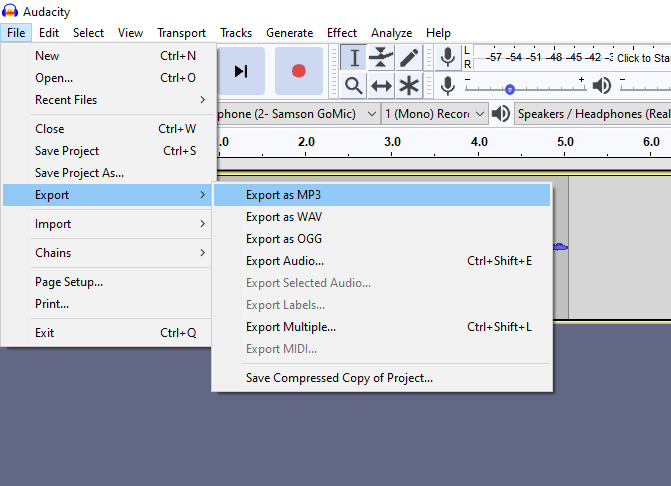Open the Help menu
This screenshot has height=486, width=671.
click(x=438, y=33)
